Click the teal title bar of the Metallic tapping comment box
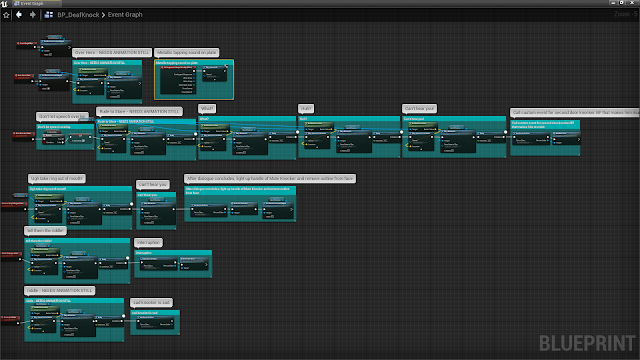The image size is (640, 360). [x=193, y=63]
